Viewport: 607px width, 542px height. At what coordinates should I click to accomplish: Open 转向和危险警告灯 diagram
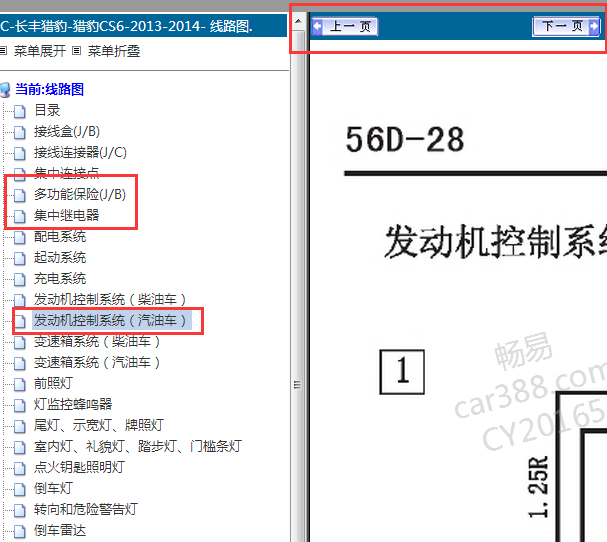coord(86,509)
